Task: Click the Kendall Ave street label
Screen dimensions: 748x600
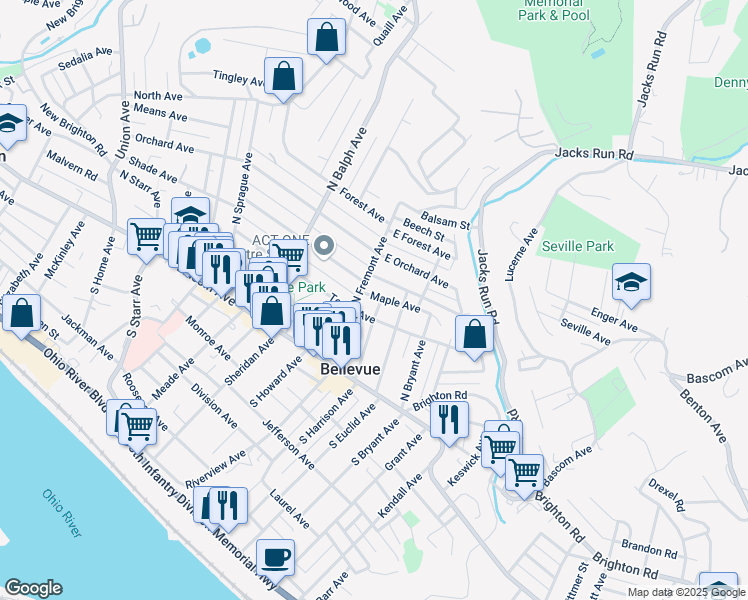Action: (x=400, y=496)
